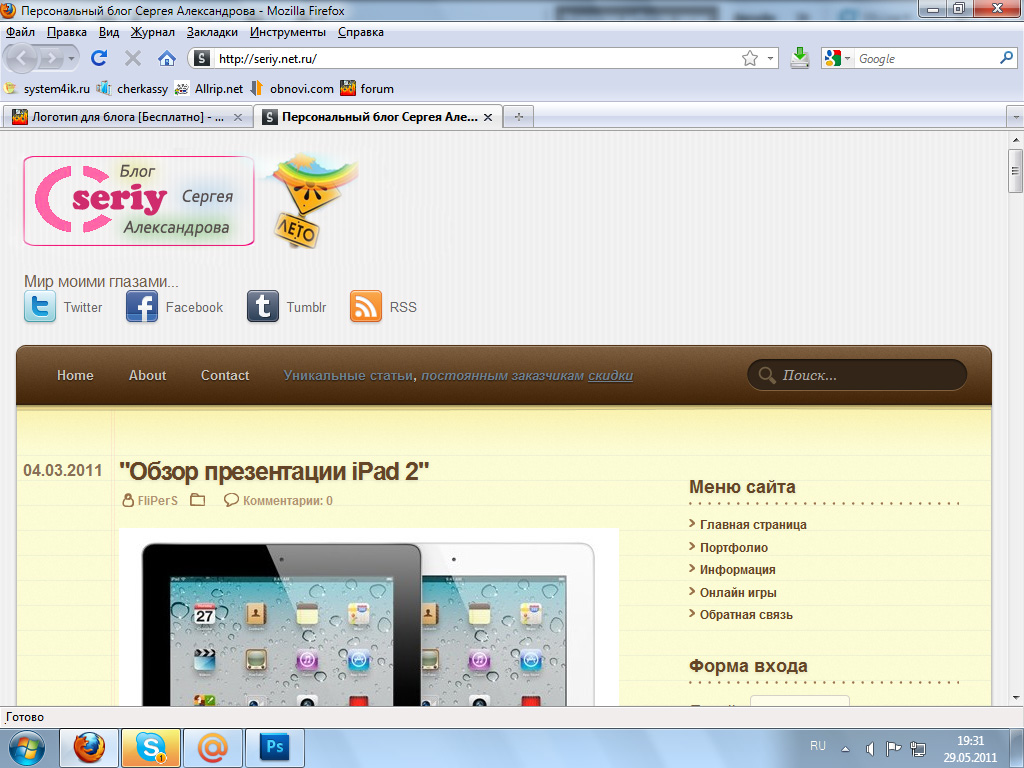Open the Twitter text link
This screenshot has height=768, width=1024.
click(83, 308)
